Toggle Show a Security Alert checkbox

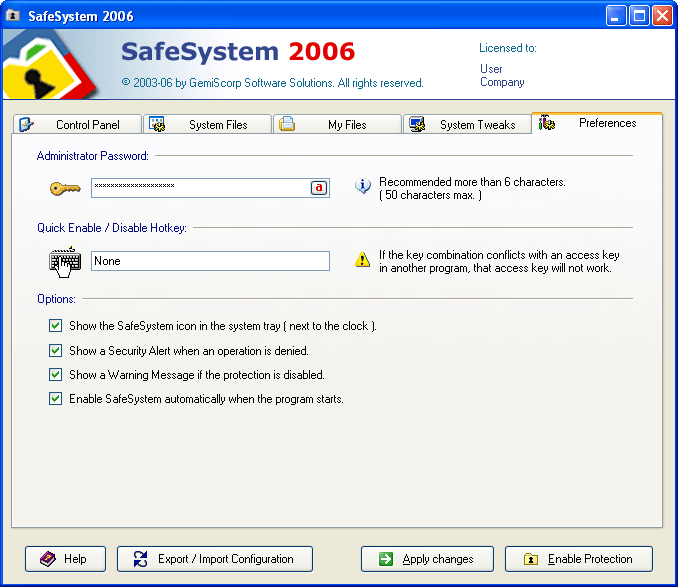[55, 350]
